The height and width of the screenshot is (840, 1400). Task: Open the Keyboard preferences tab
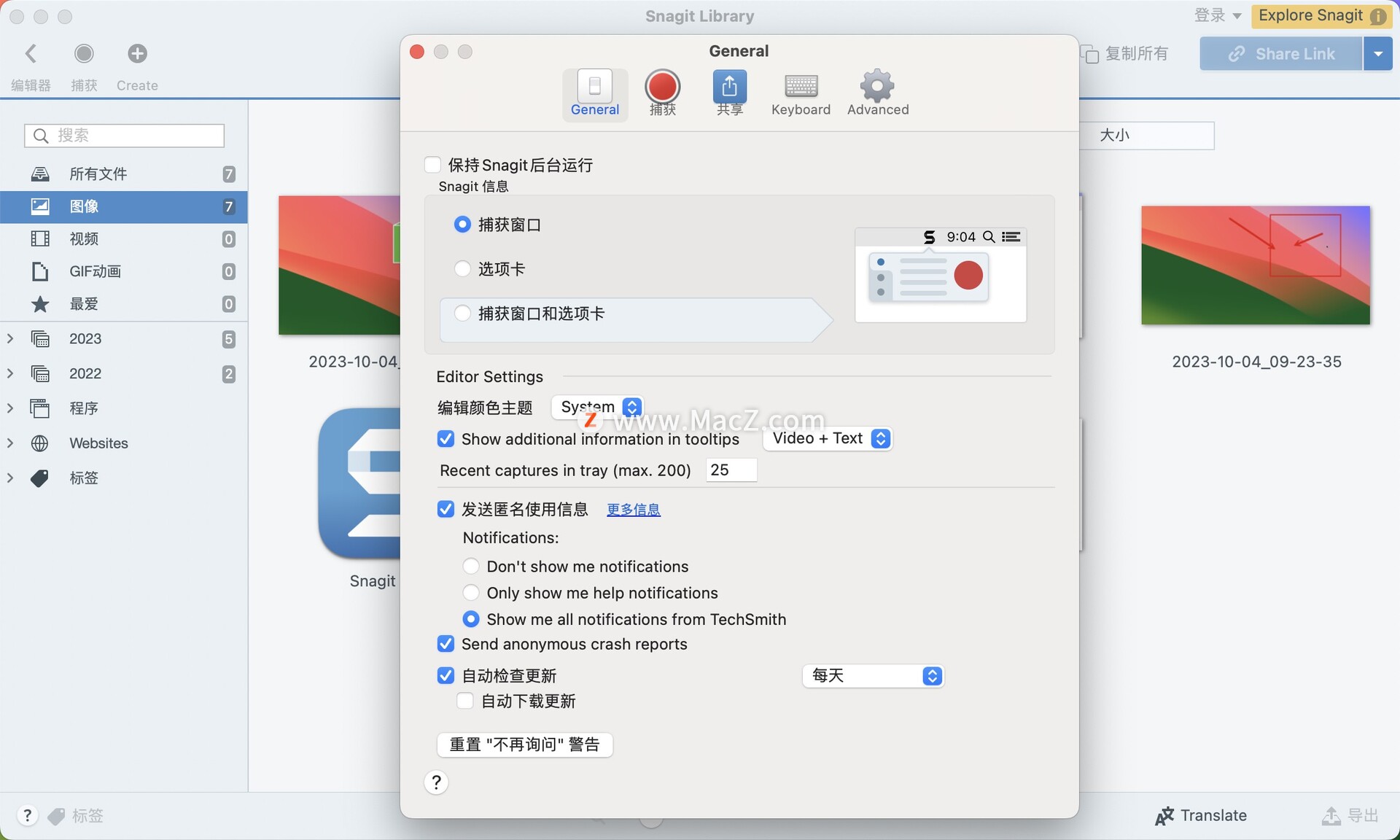[801, 93]
